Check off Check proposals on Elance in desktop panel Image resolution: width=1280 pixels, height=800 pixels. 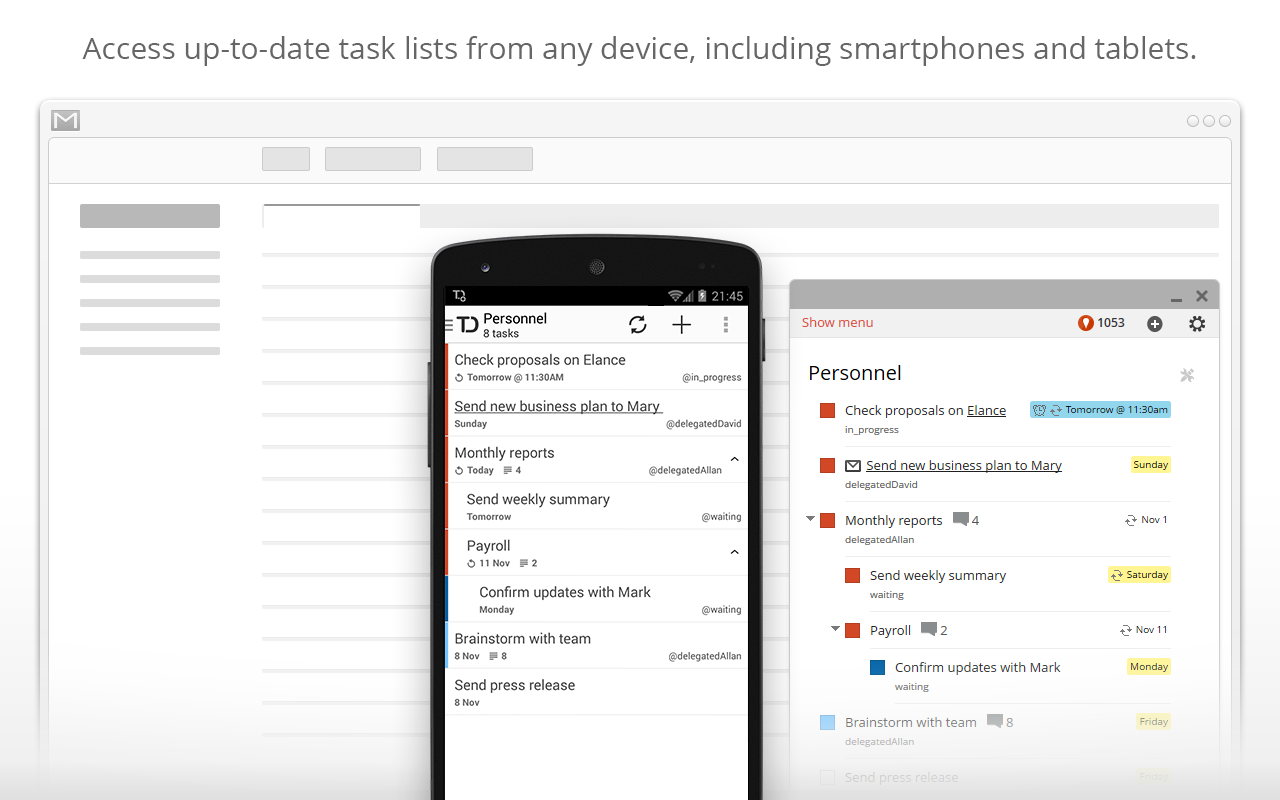point(827,411)
